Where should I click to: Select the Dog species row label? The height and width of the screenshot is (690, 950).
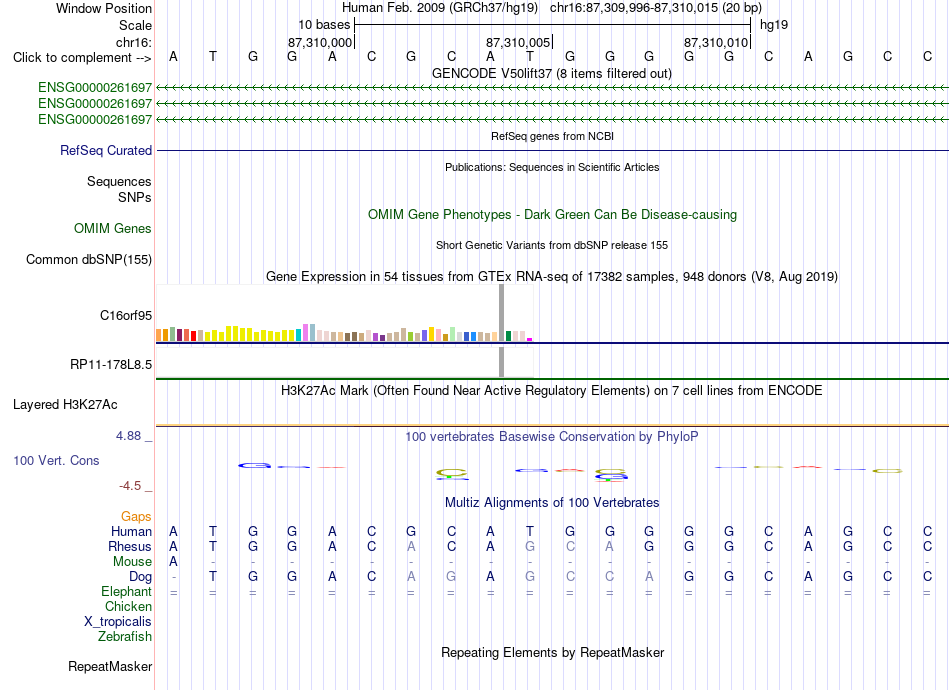141,576
